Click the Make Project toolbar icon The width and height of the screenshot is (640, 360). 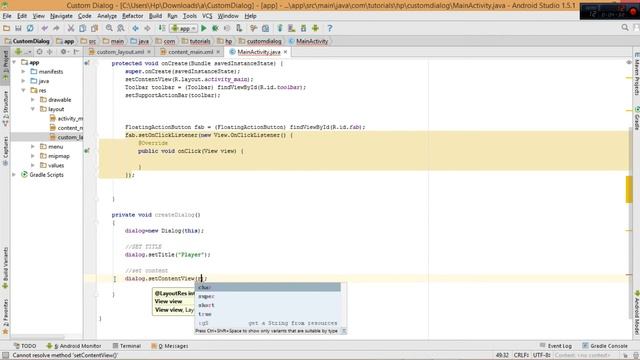click(162, 28)
